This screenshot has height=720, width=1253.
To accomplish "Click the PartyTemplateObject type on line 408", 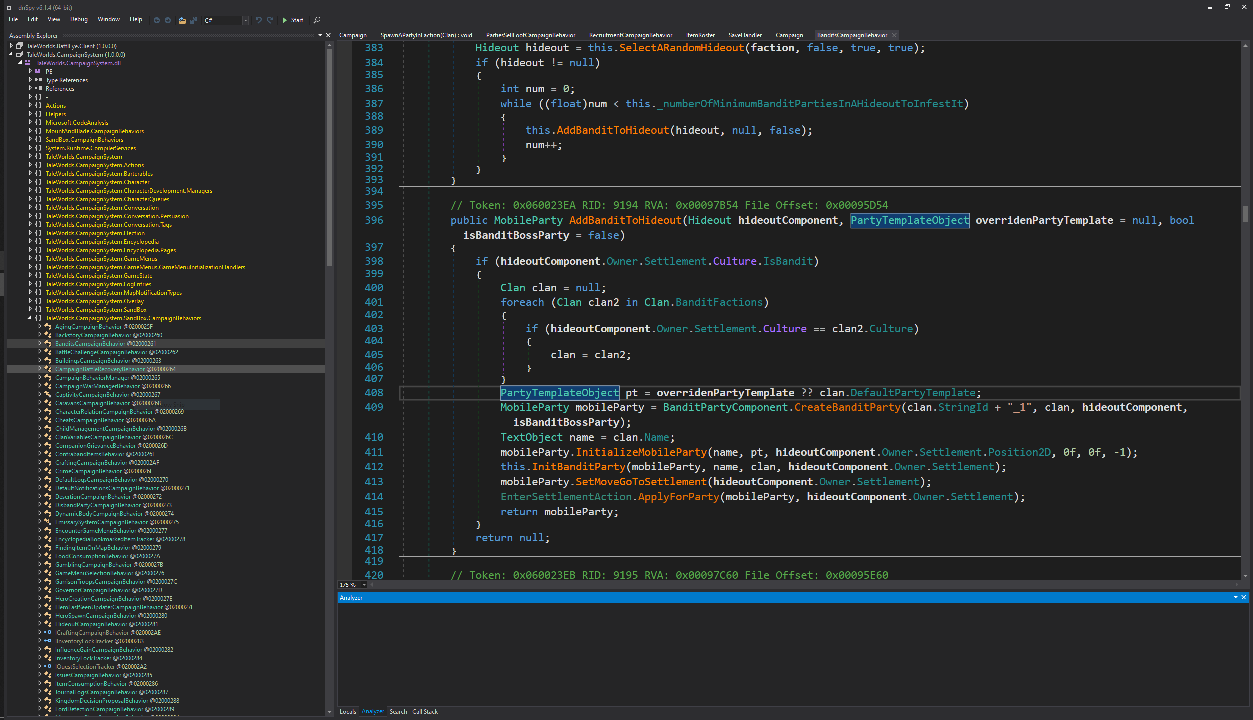I will [x=559, y=392].
